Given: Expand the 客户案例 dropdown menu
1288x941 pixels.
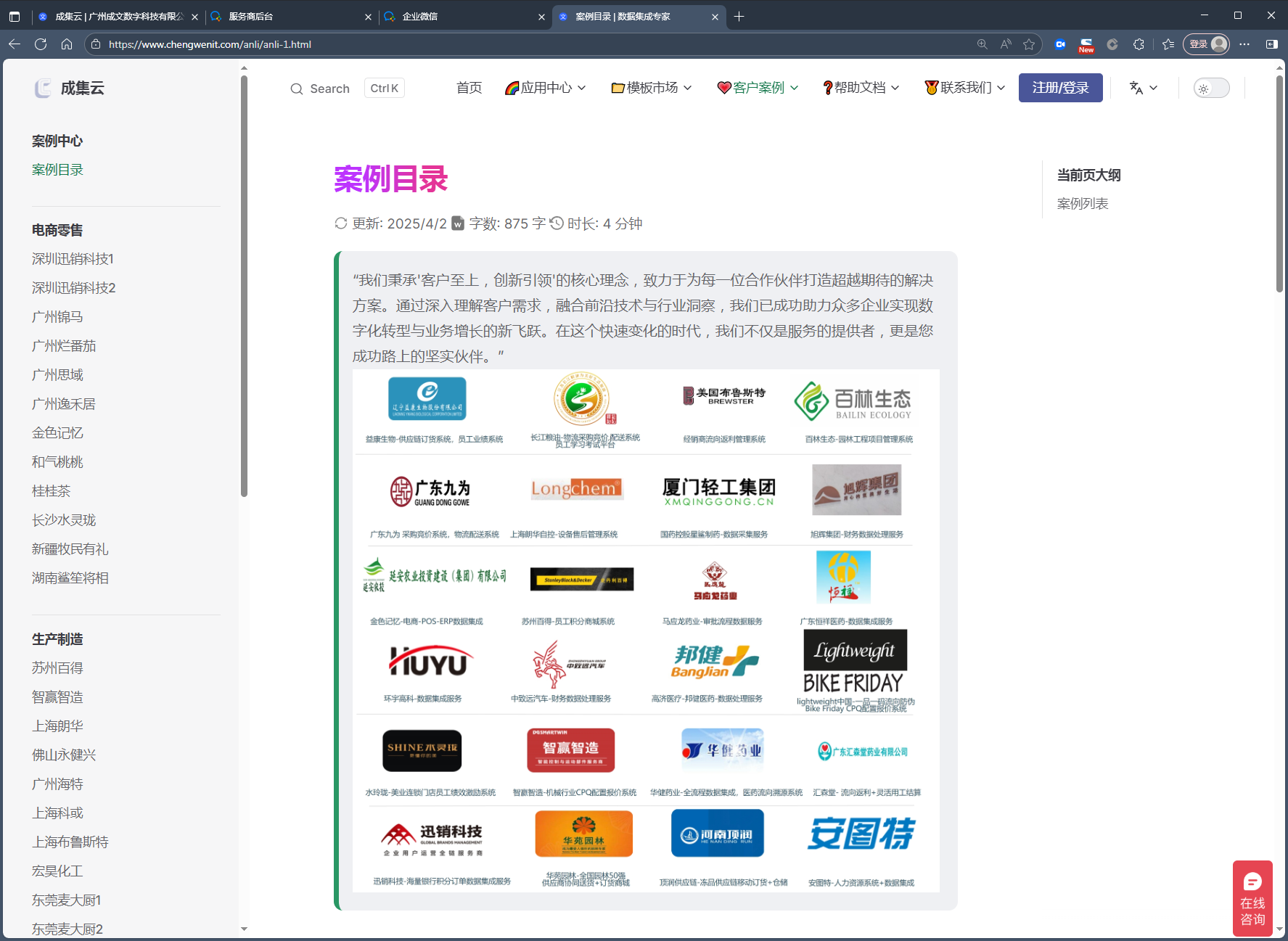Looking at the screenshot, I should 758,88.
